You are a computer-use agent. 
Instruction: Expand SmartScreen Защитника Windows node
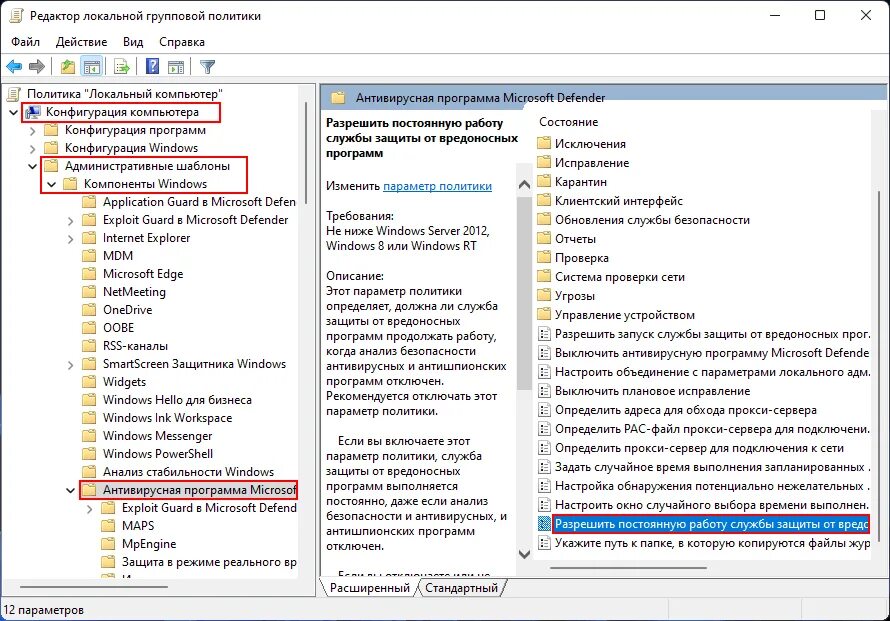70,364
